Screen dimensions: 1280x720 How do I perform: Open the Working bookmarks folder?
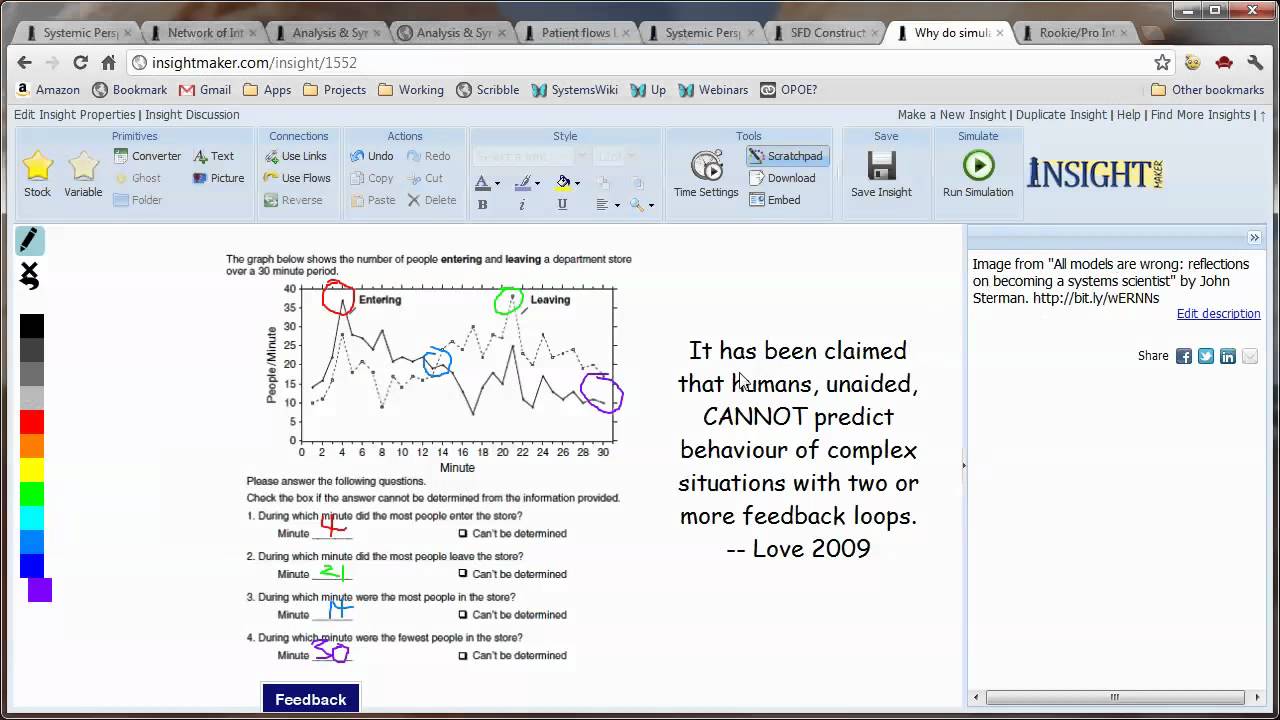click(x=411, y=89)
